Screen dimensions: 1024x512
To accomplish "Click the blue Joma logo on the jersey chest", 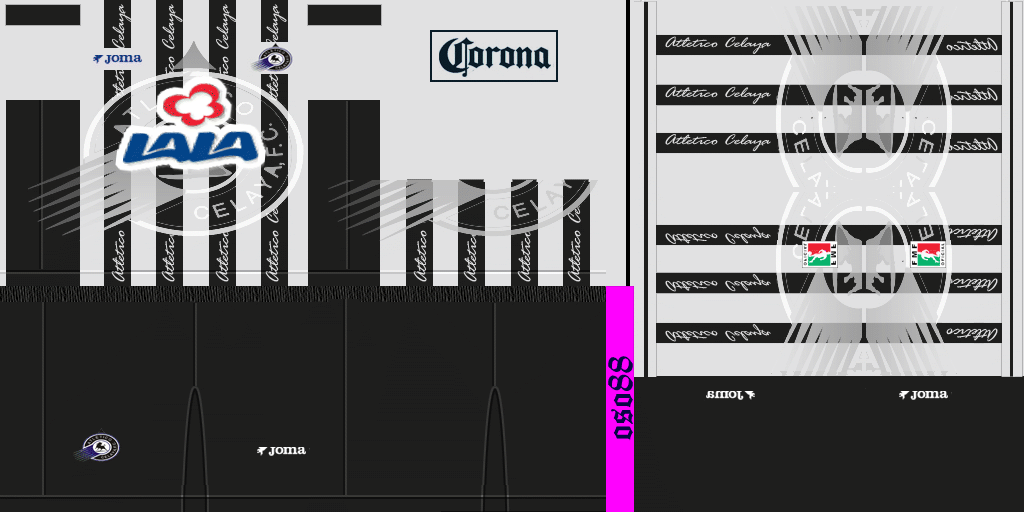I will point(118,59).
